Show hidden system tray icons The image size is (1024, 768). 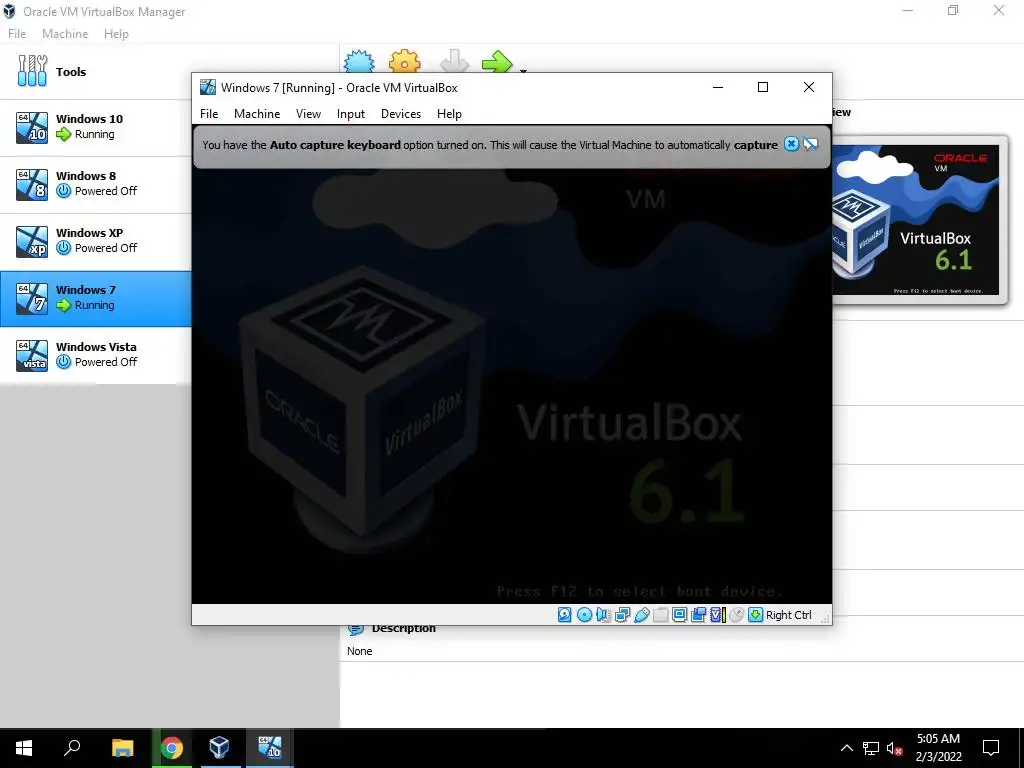[x=846, y=748]
